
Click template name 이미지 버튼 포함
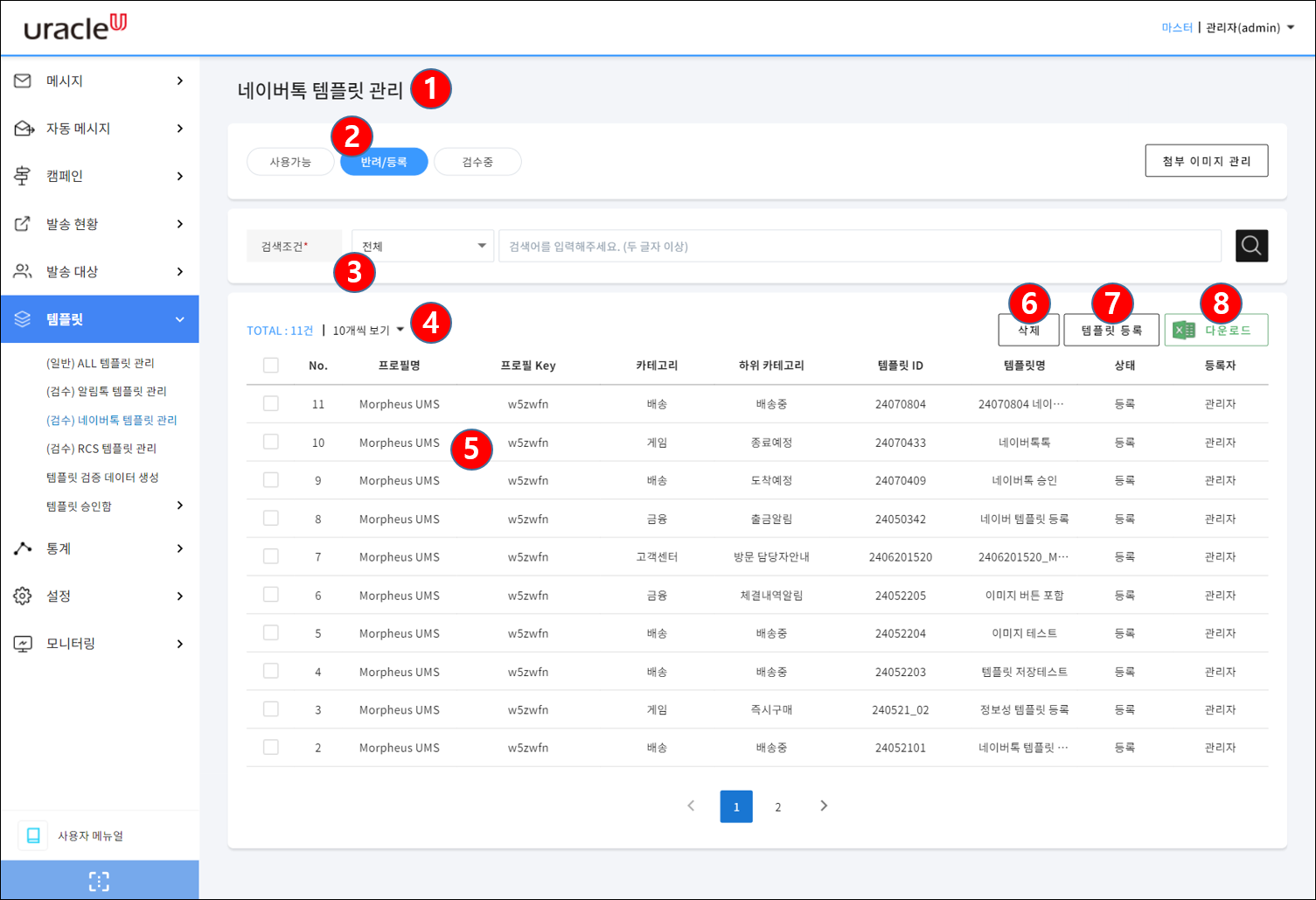coord(1025,596)
